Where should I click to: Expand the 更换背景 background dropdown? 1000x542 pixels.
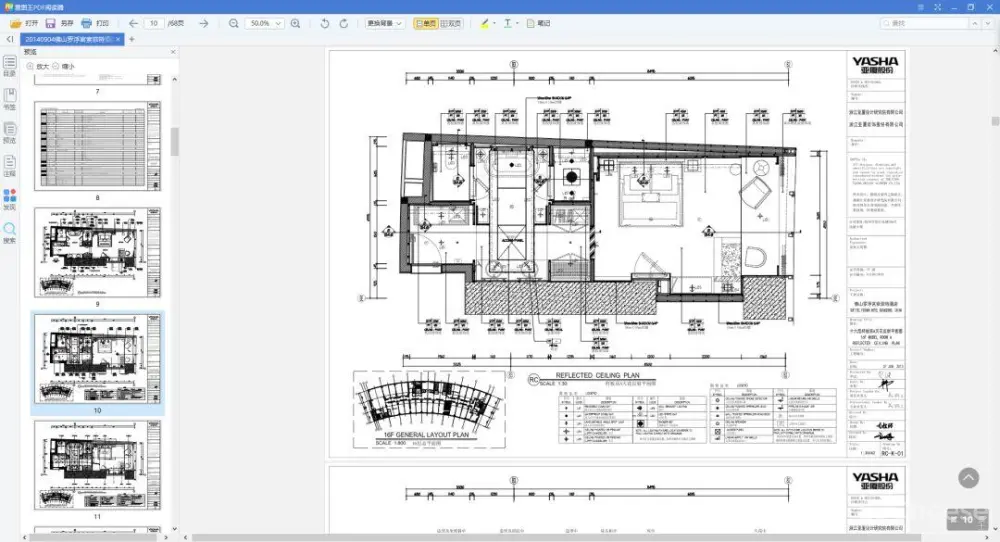[x=384, y=22]
